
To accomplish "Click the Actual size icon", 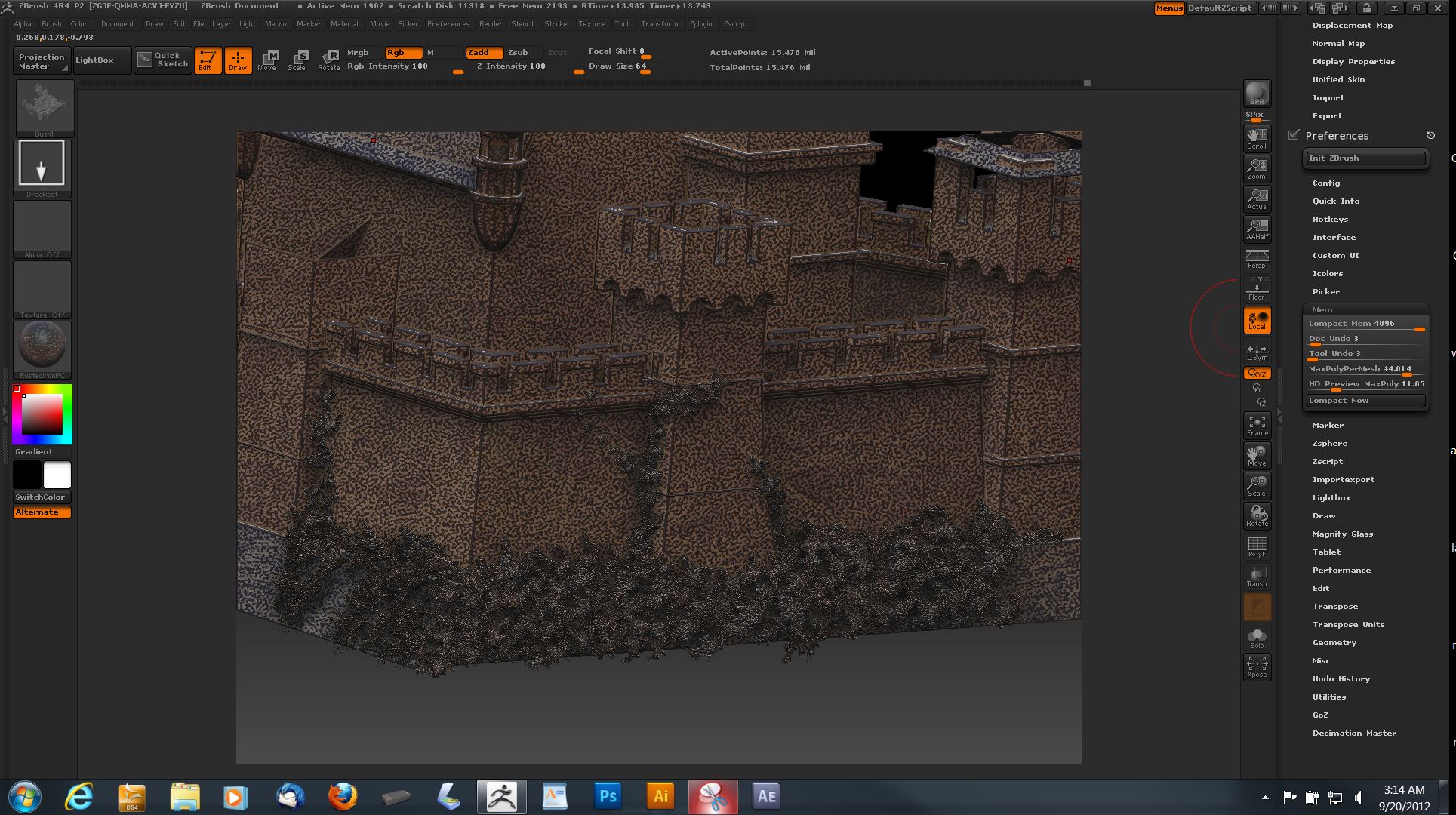I will pyautogui.click(x=1257, y=198).
